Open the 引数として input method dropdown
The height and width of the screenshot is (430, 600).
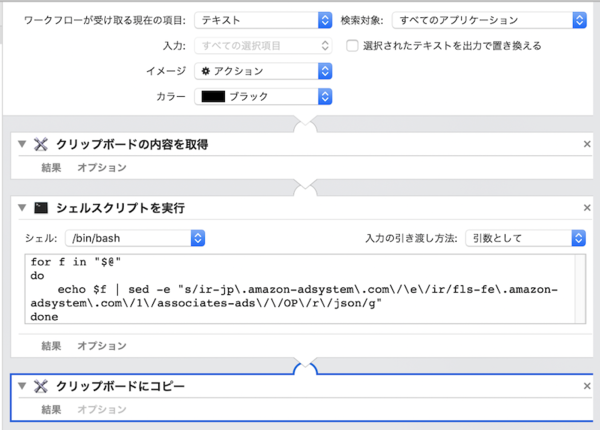[x=525, y=238]
